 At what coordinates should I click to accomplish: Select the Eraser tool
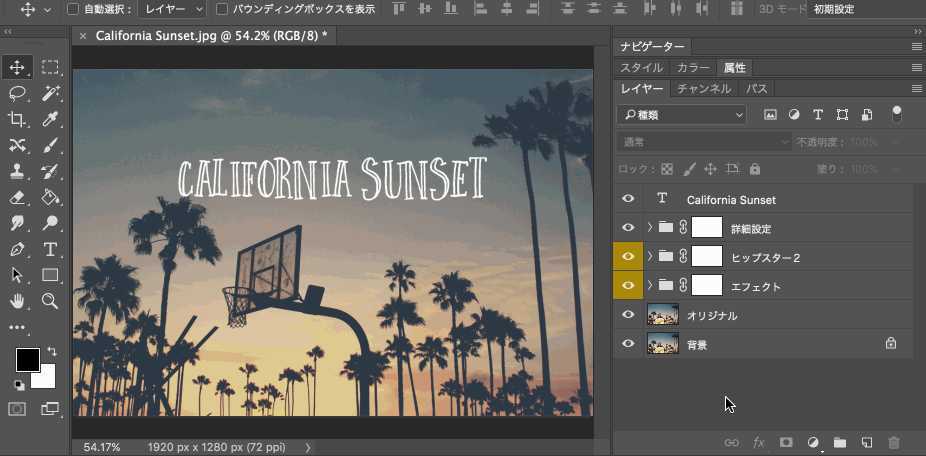tap(17, 197)
